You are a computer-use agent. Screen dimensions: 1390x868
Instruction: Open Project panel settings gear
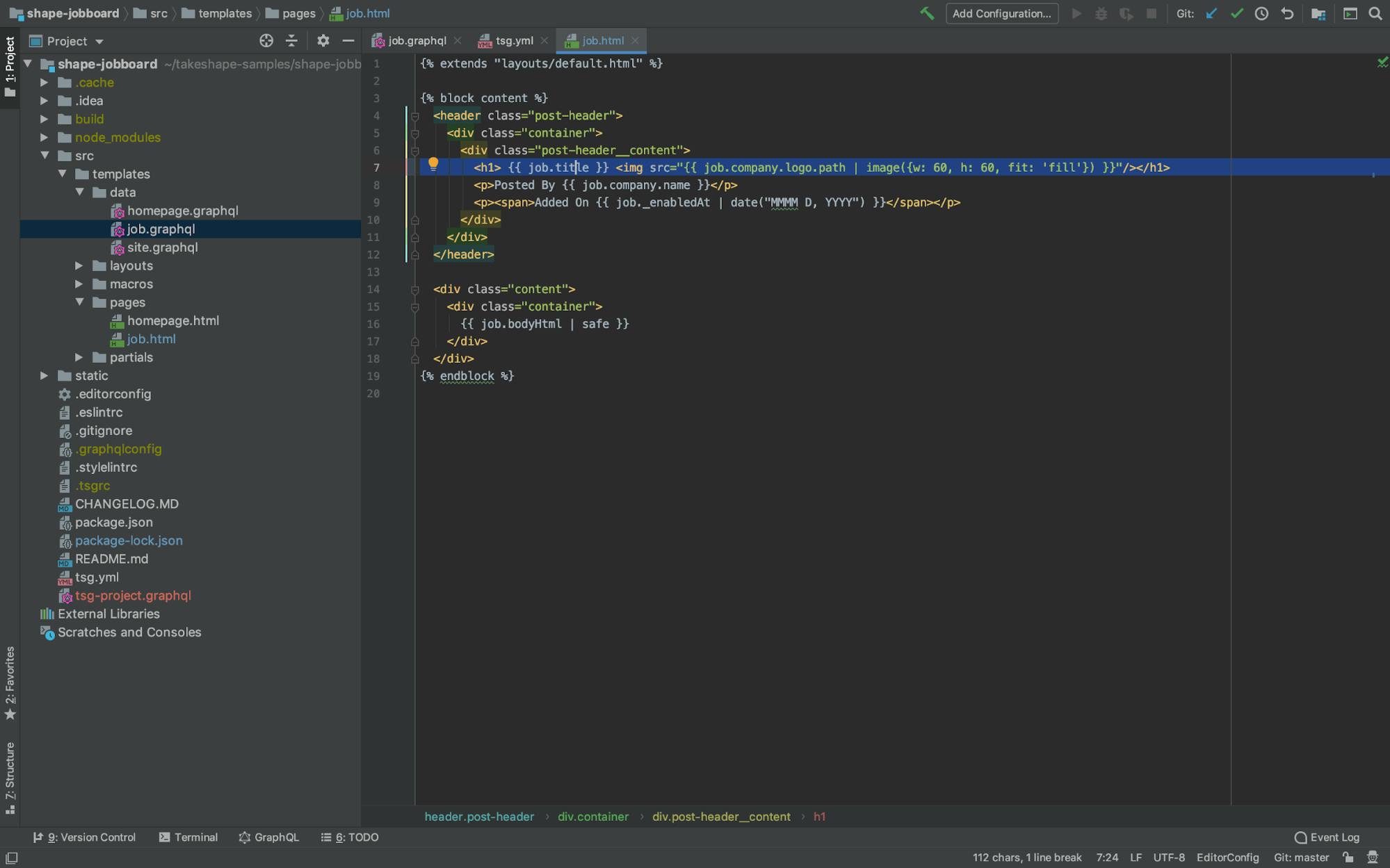(323, 41)
